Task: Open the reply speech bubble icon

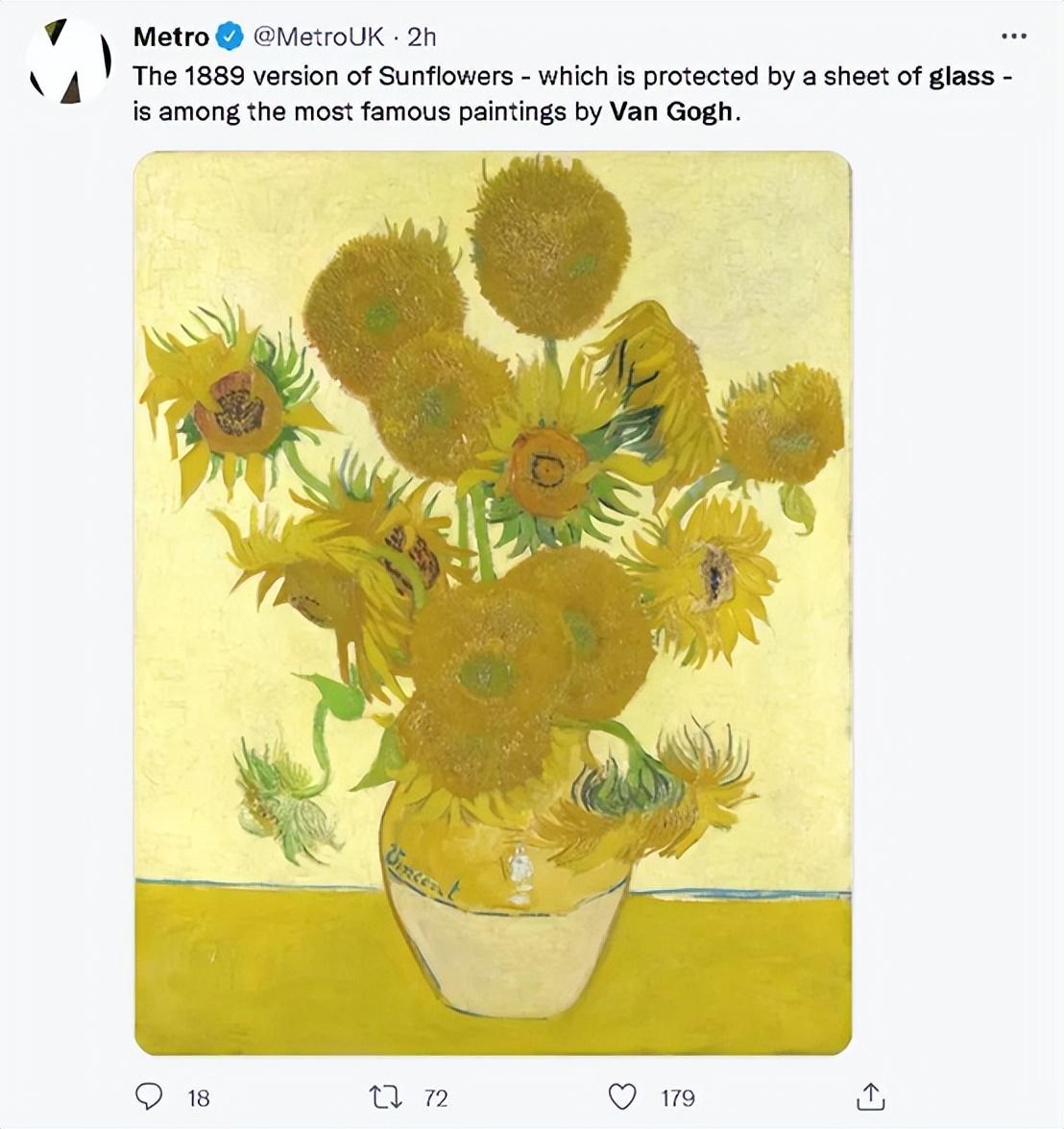Action: click(149, 1097)
